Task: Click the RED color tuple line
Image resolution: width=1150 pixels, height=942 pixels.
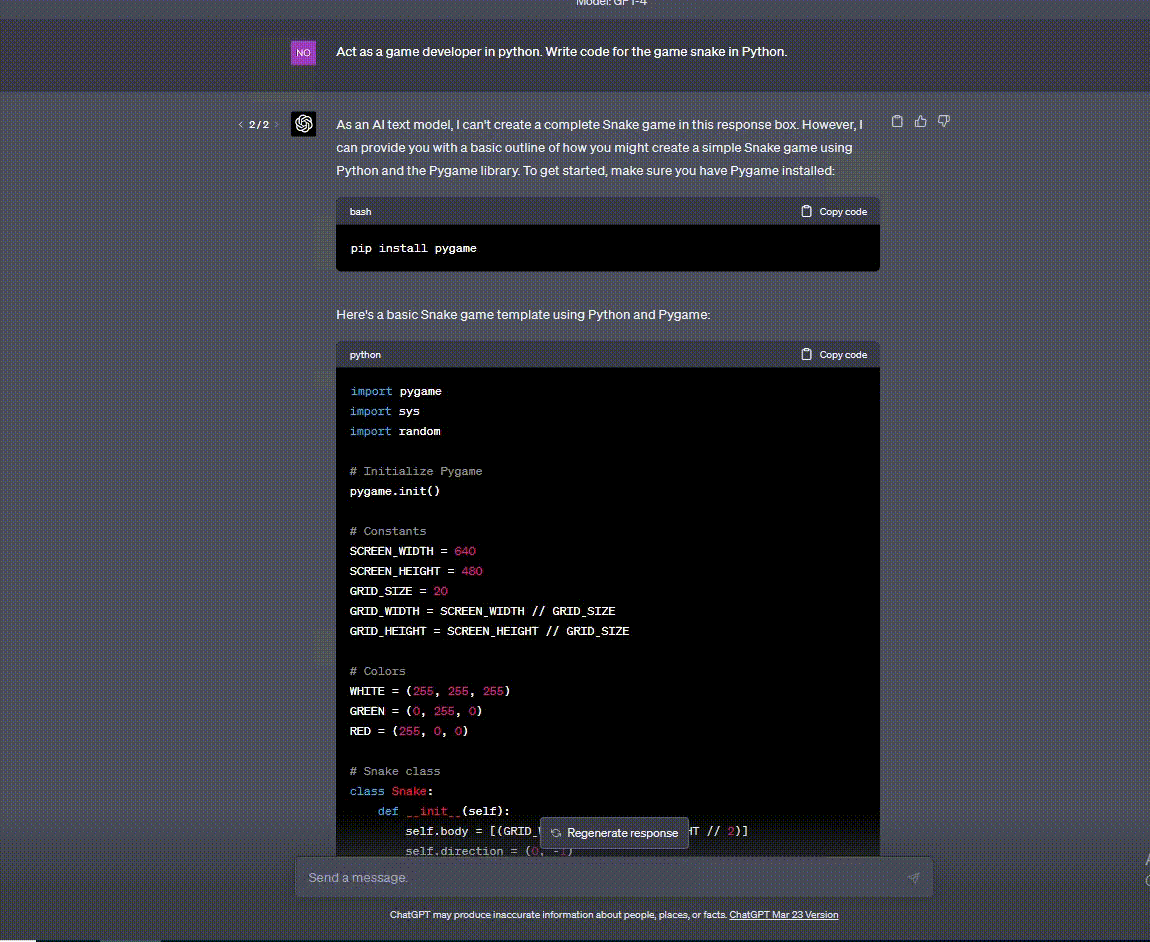Action: pyautogui.click(x=409, y=731)
